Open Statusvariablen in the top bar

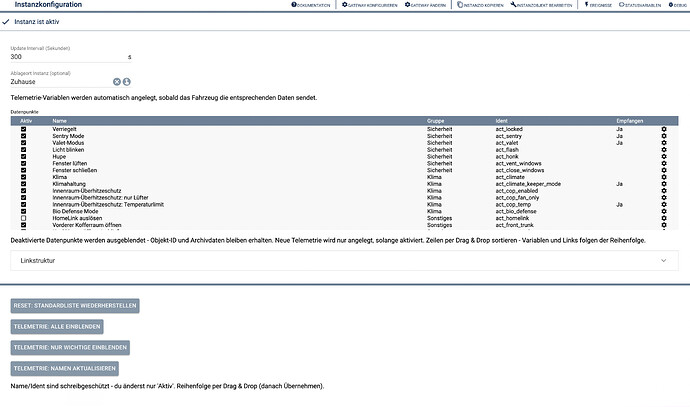click(640, 5)
